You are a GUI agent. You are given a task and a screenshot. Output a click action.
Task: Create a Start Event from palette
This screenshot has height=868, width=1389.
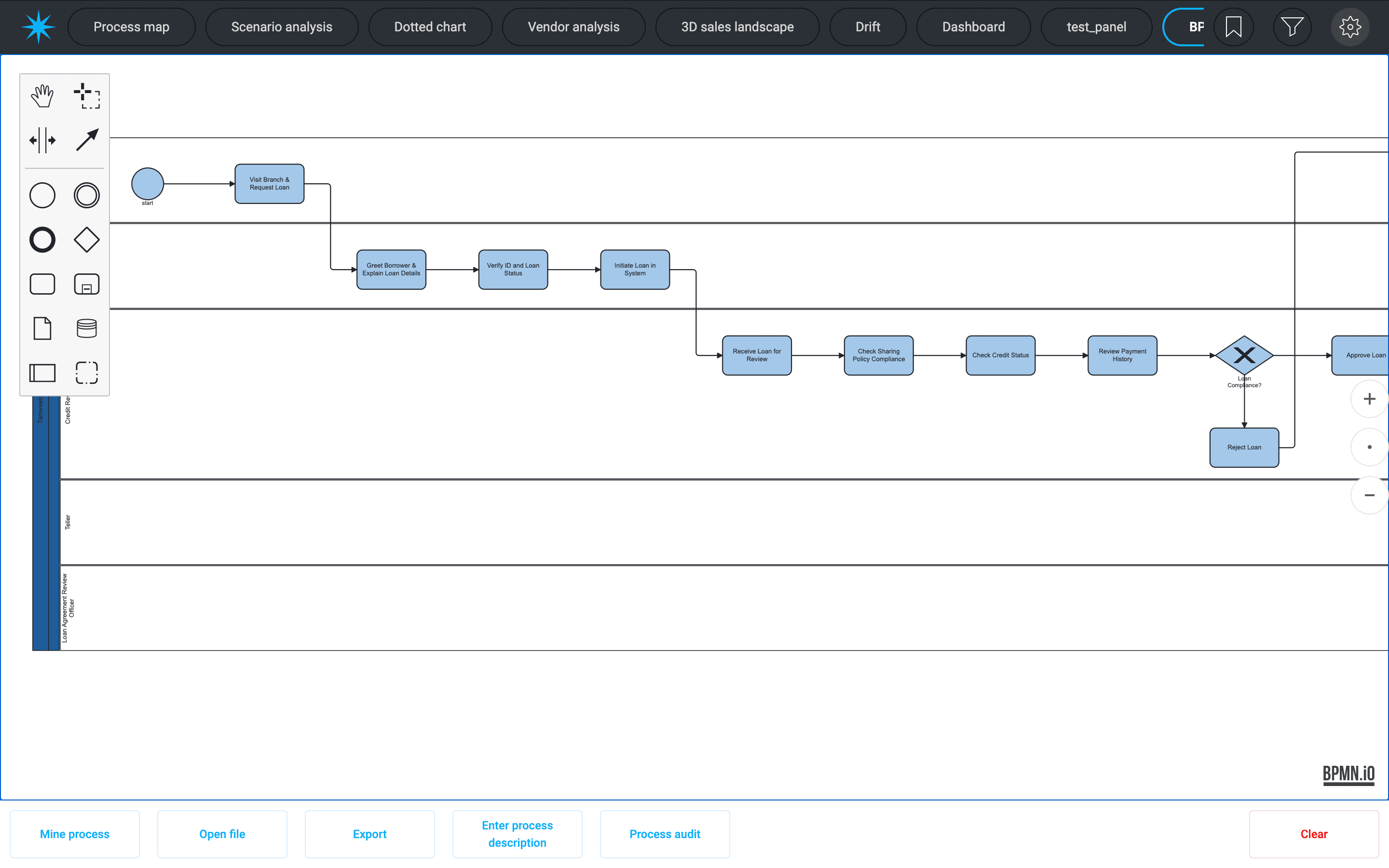click(42, 195)
